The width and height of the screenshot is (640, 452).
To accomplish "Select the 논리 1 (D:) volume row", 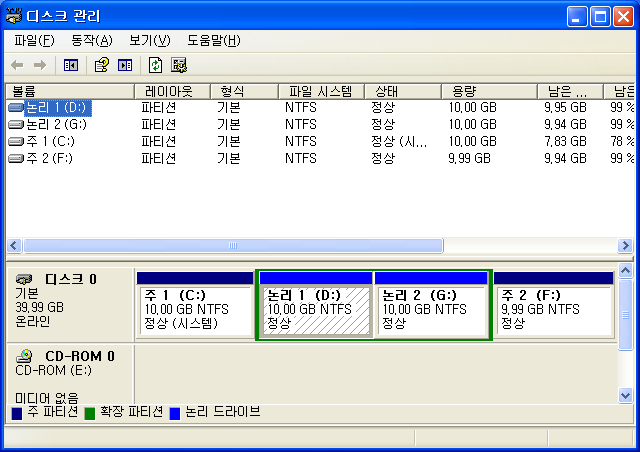I will click(x=320, y=107).
